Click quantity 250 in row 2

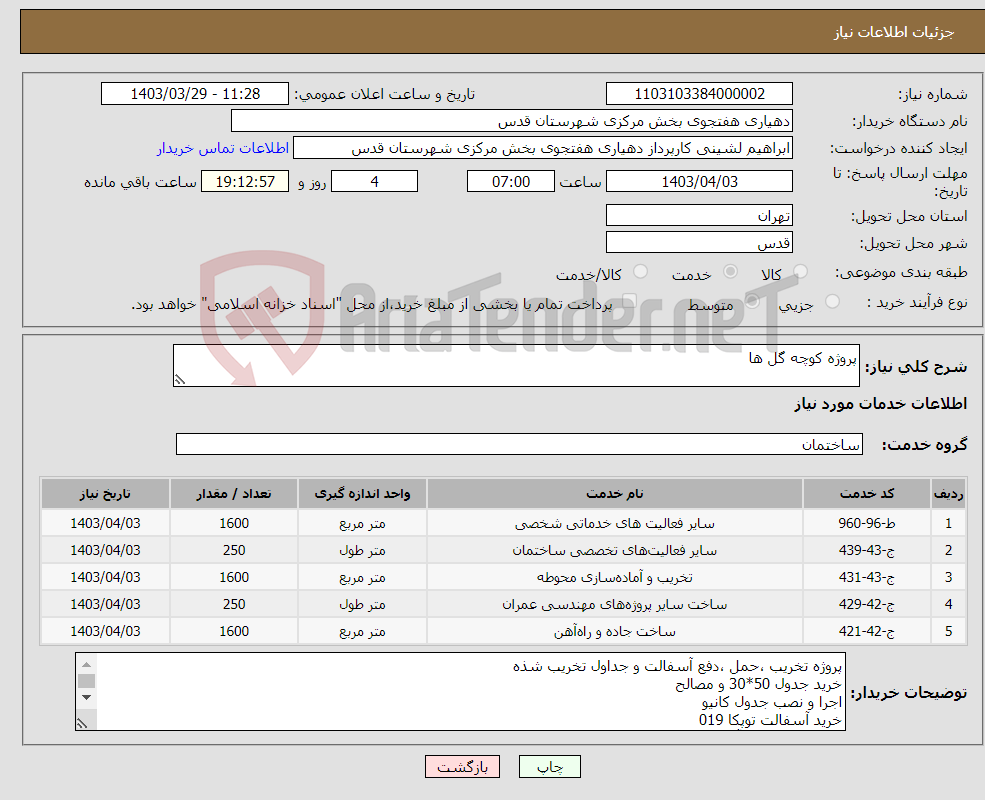click(x=234, y=550)
